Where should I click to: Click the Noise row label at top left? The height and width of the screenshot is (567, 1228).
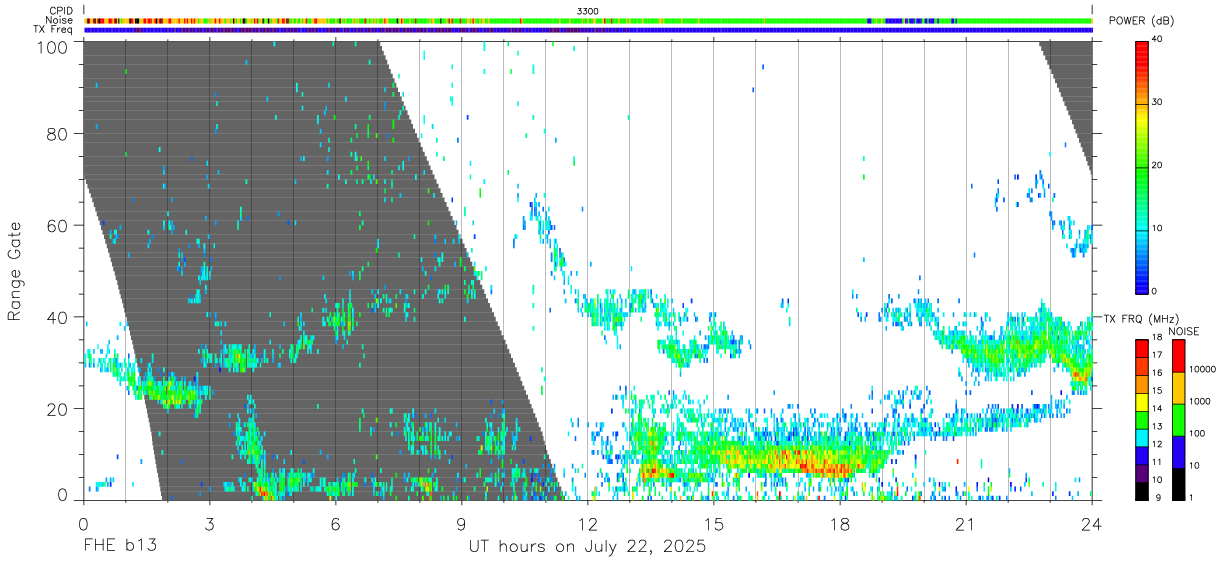click(61, 20)
